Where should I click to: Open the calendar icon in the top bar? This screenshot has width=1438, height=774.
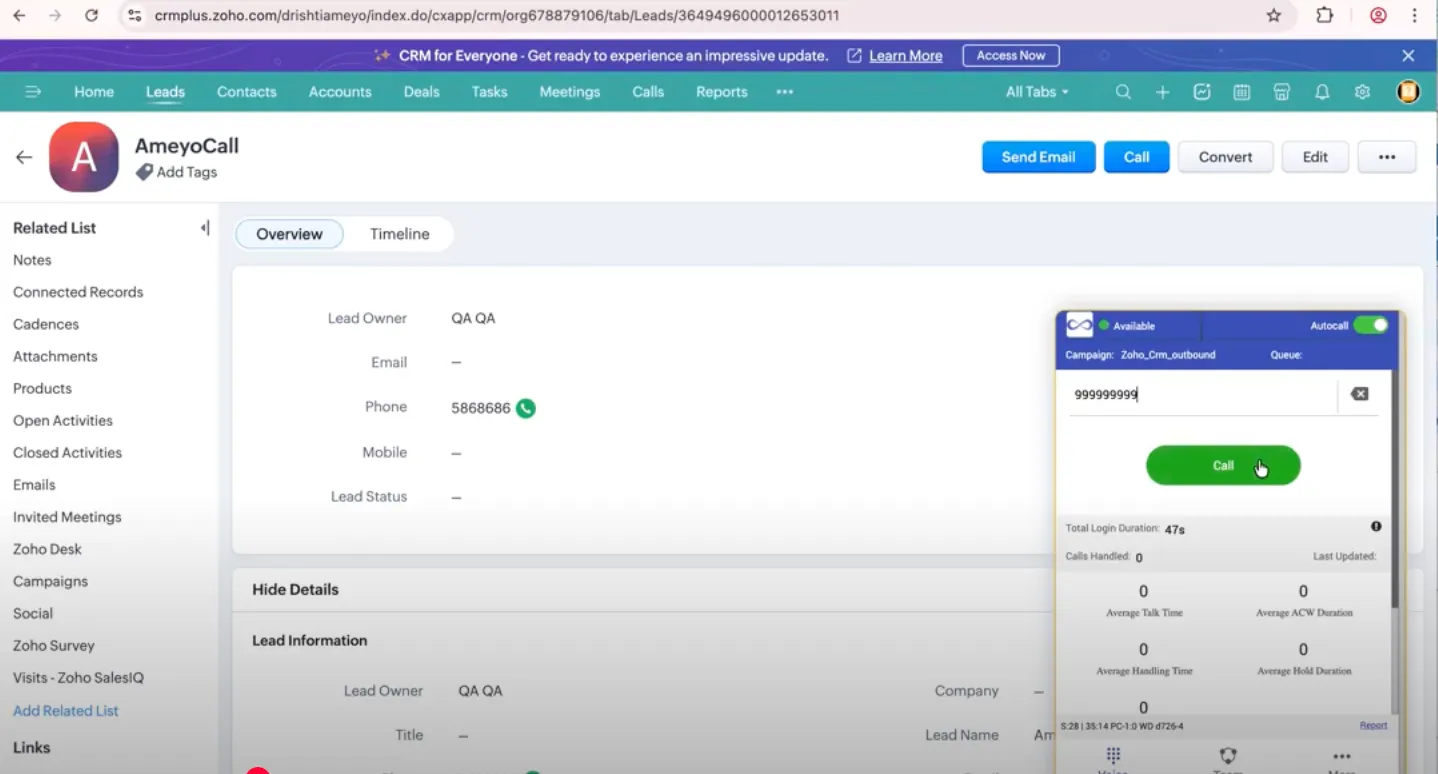pos(1241,92)
